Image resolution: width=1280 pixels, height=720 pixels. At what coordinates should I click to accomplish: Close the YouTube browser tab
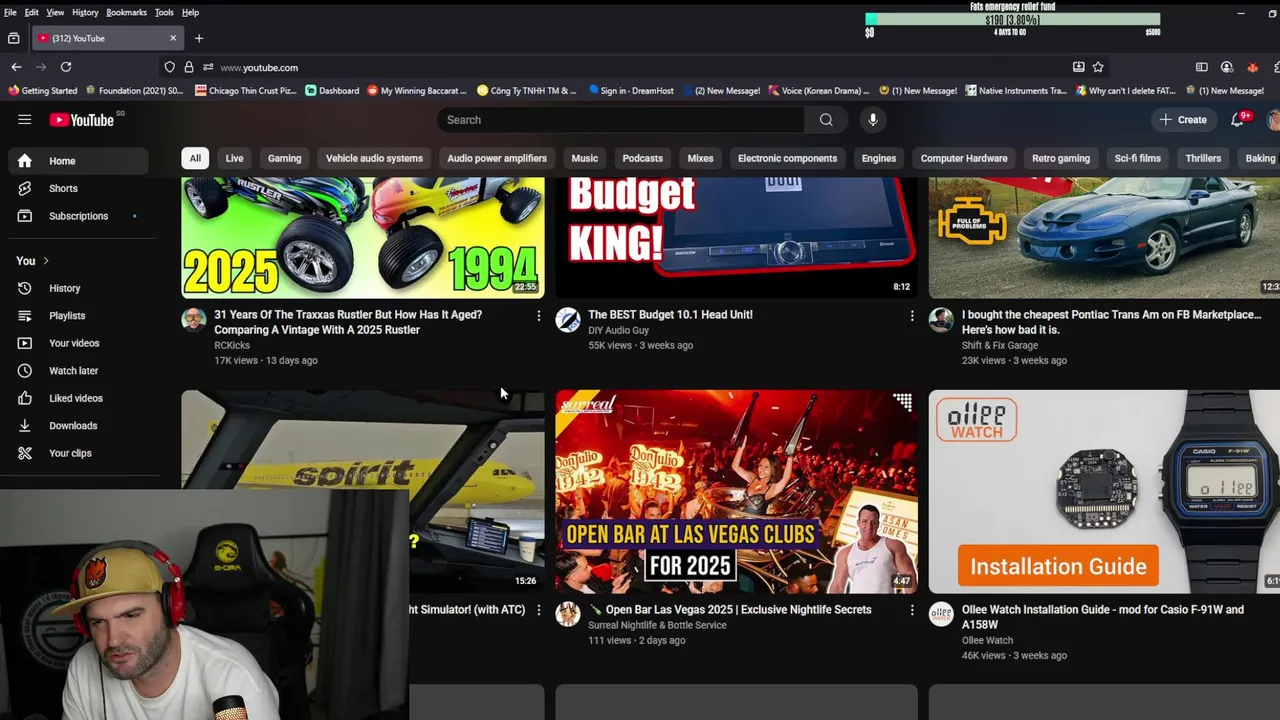[x=173, y=38]
